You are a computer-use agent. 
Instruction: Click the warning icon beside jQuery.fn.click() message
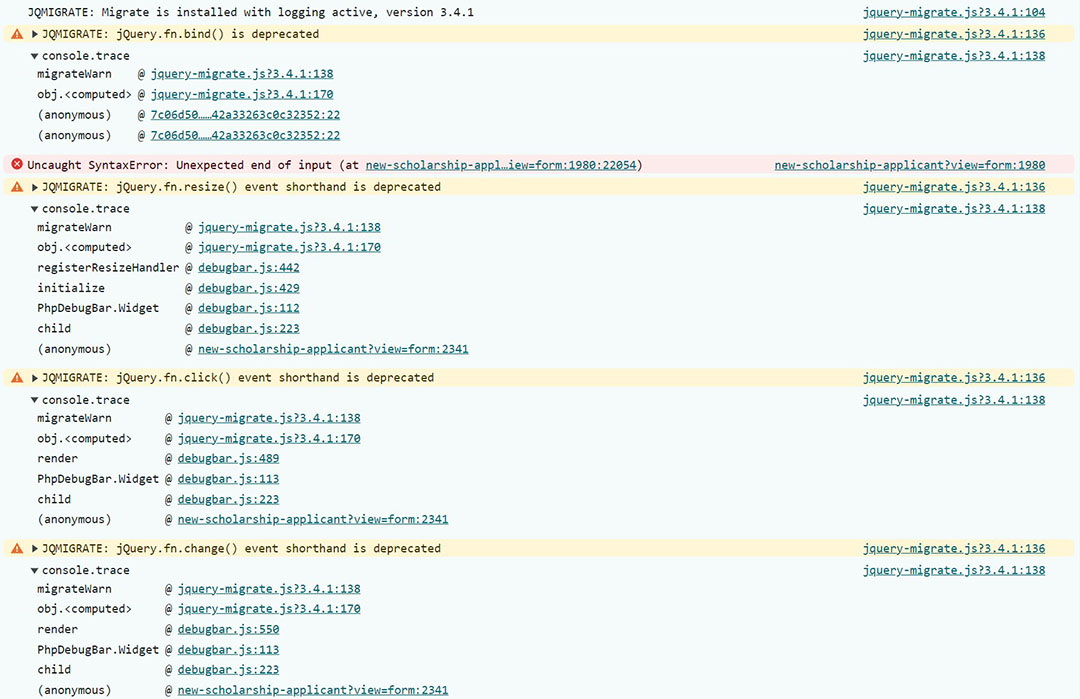17,378
